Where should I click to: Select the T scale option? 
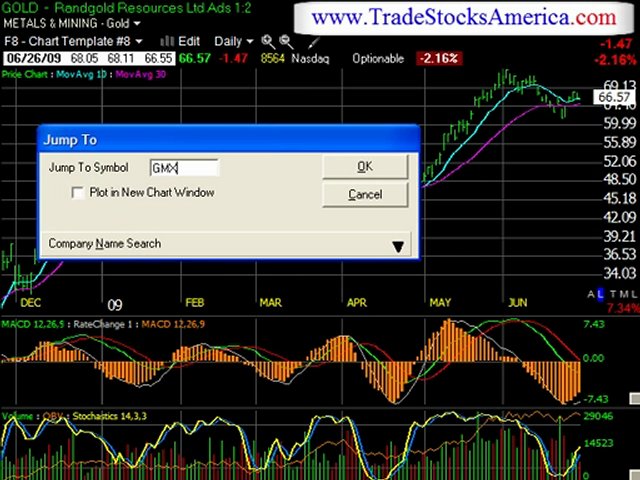pos(613,294)
